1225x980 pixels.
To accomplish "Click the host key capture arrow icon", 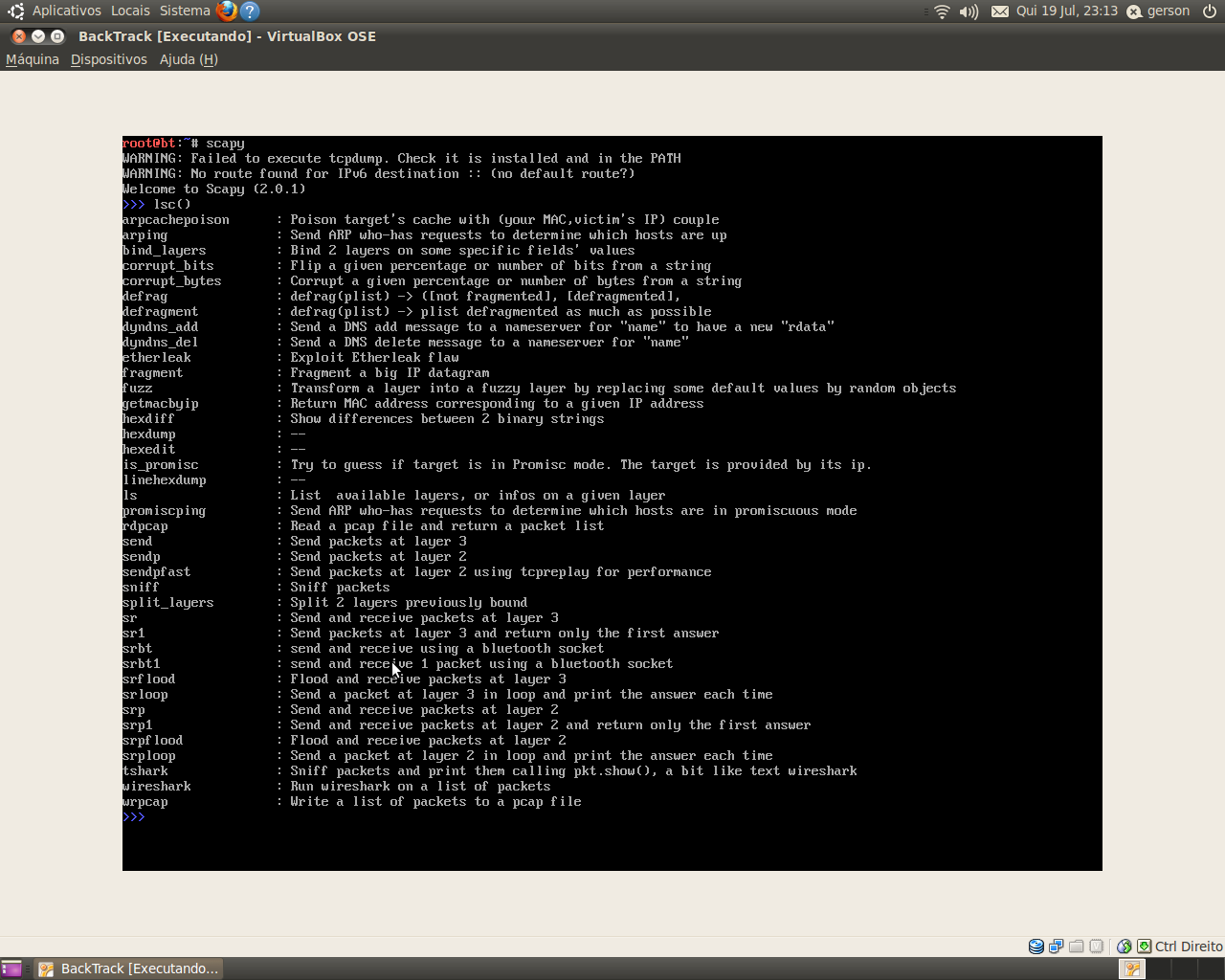I will (1144, 947).
